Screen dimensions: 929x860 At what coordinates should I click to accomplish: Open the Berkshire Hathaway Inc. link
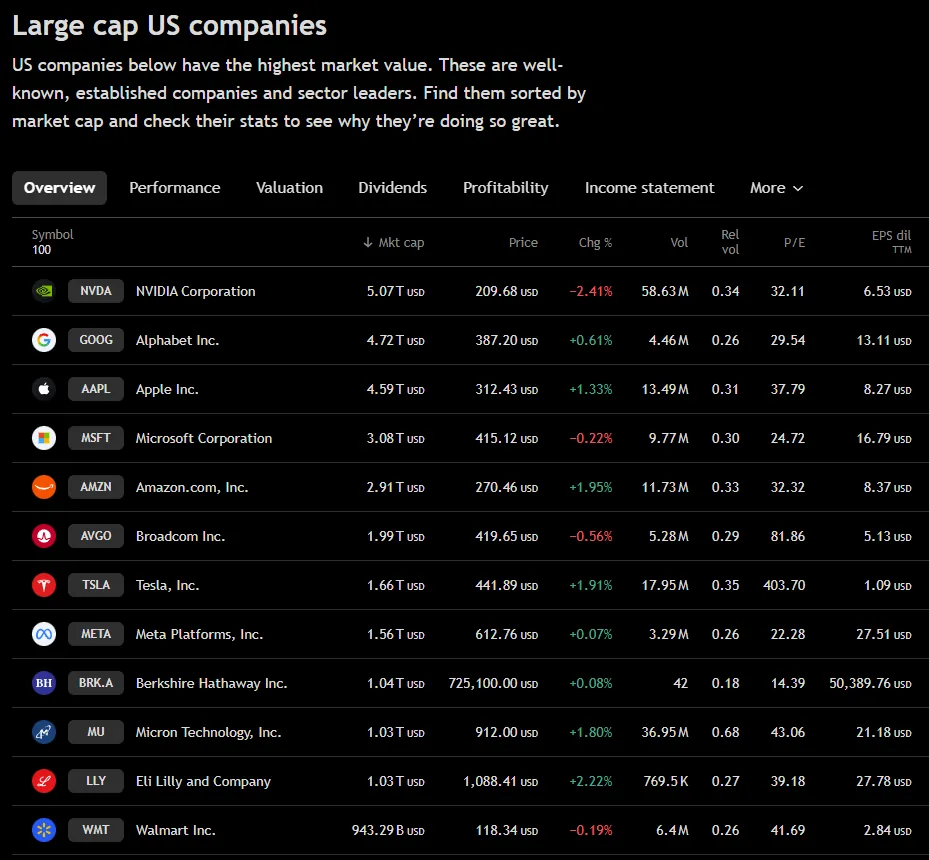click(x=212, y=683)
